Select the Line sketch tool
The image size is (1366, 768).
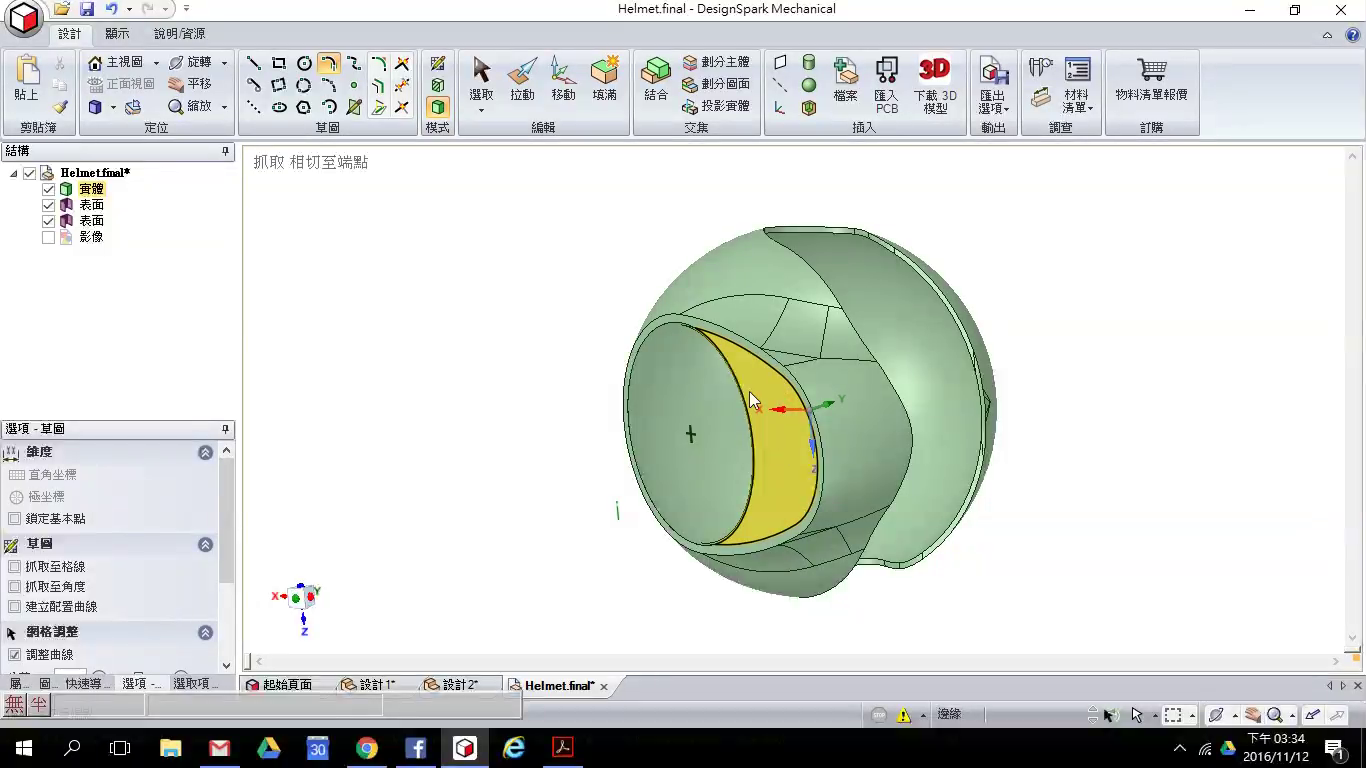(254, 63)
